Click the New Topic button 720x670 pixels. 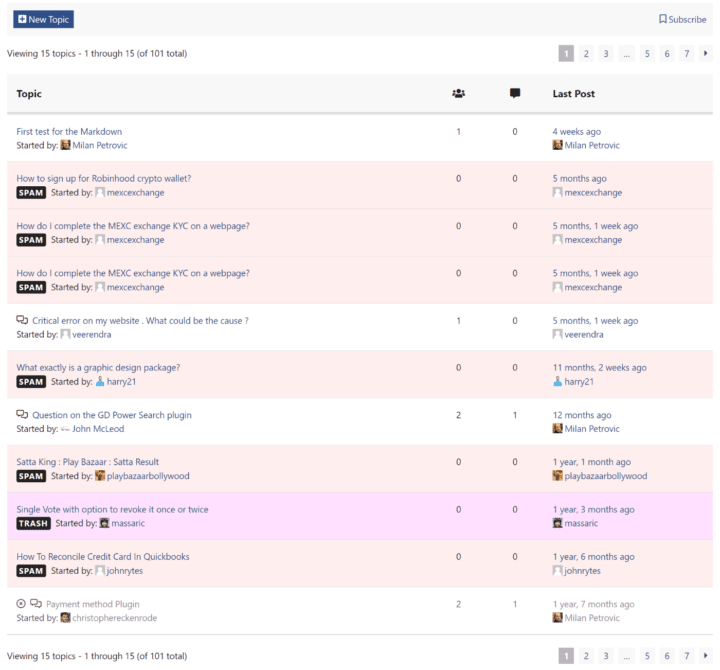coord(43,19)
